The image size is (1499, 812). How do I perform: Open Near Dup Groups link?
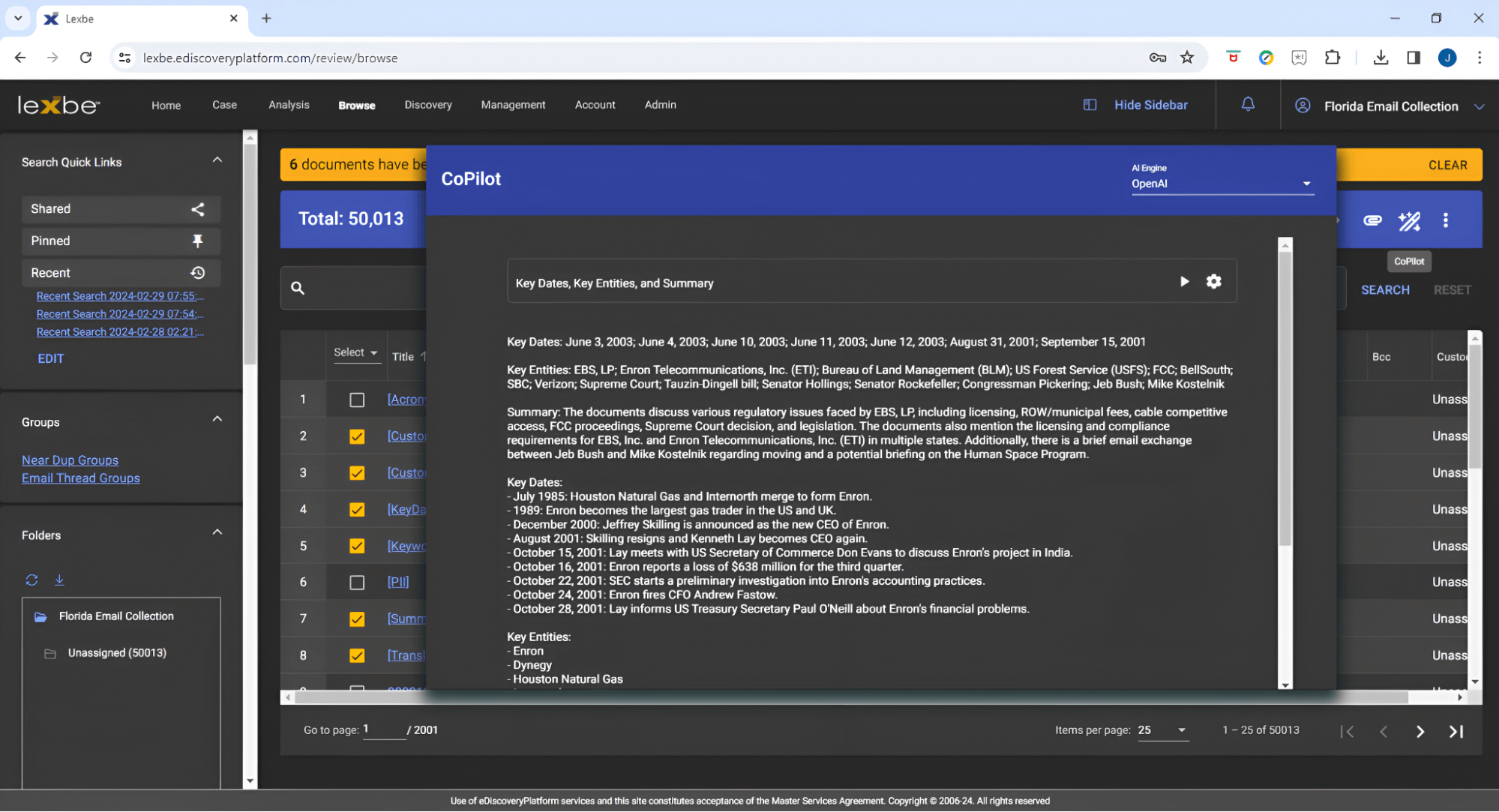70,460
